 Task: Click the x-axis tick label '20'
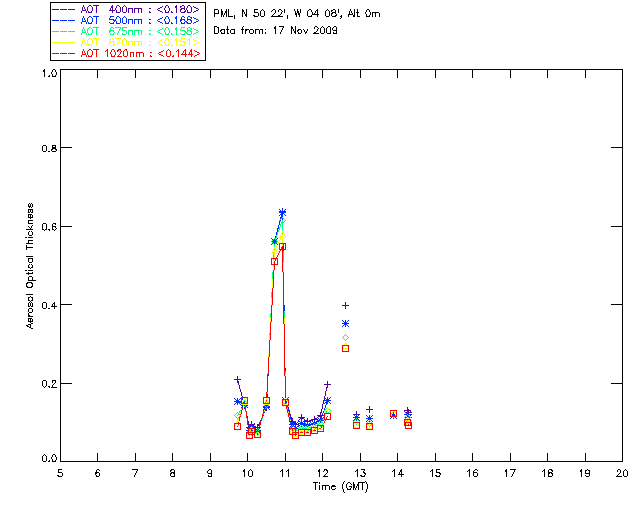coord(622,473)
